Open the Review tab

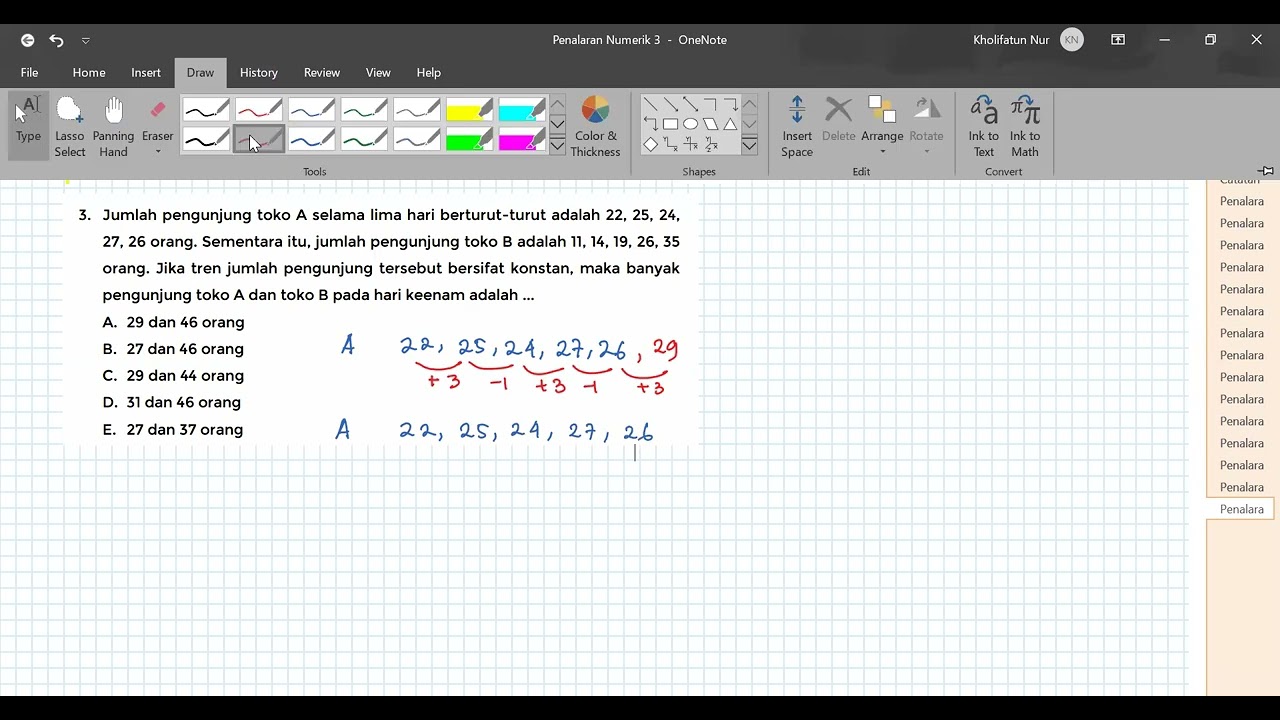click(x=322, y=72)
